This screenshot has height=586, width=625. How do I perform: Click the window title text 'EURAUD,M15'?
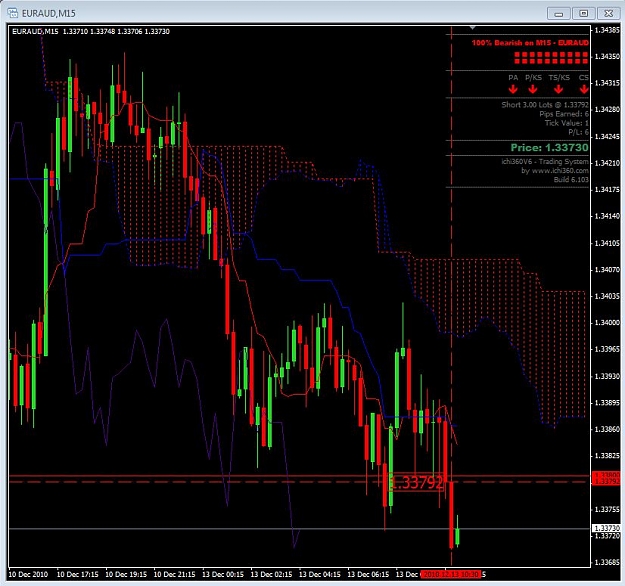[49, 14]
